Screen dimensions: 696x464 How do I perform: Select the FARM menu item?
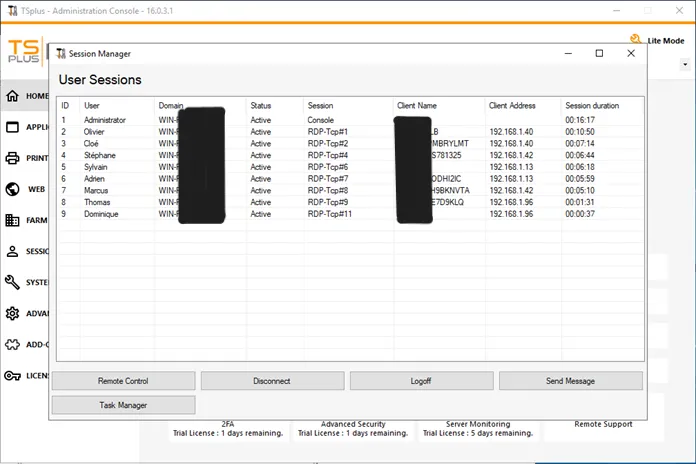(37, 220)
